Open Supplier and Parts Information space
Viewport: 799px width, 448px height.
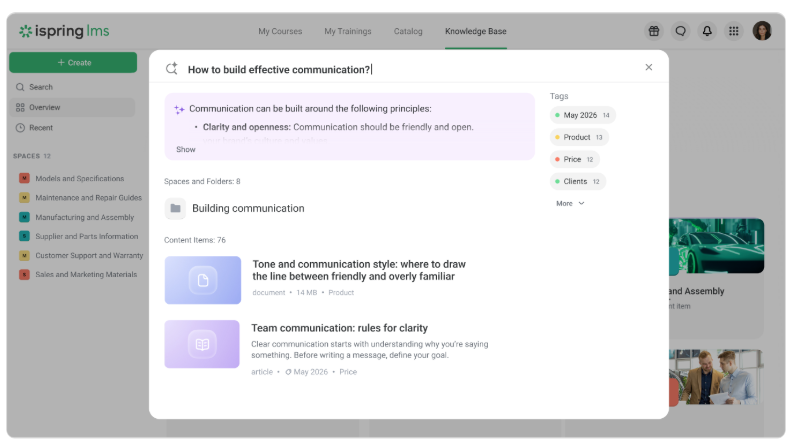coord(87,236)
